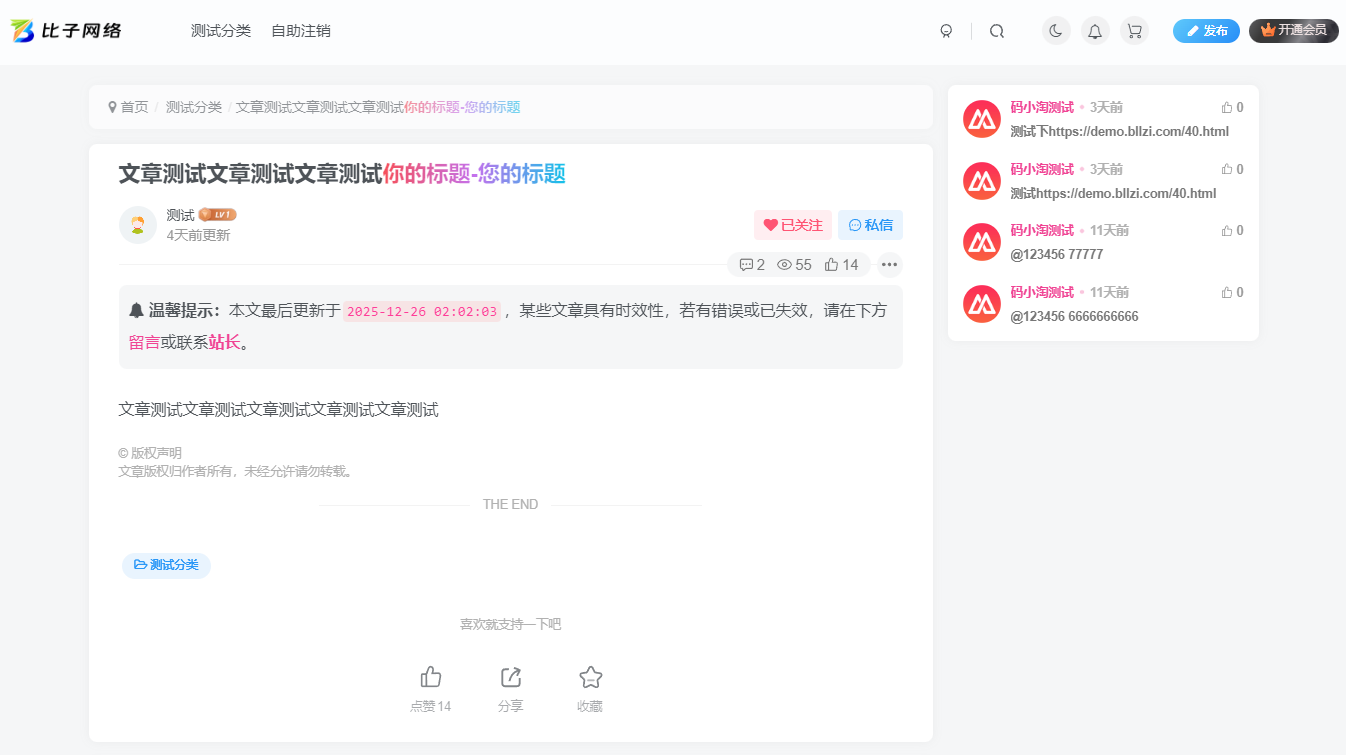The image size is (1346, 755).
Task: Click the 分享 share icon below the article
Action: [x=510, y=678]
